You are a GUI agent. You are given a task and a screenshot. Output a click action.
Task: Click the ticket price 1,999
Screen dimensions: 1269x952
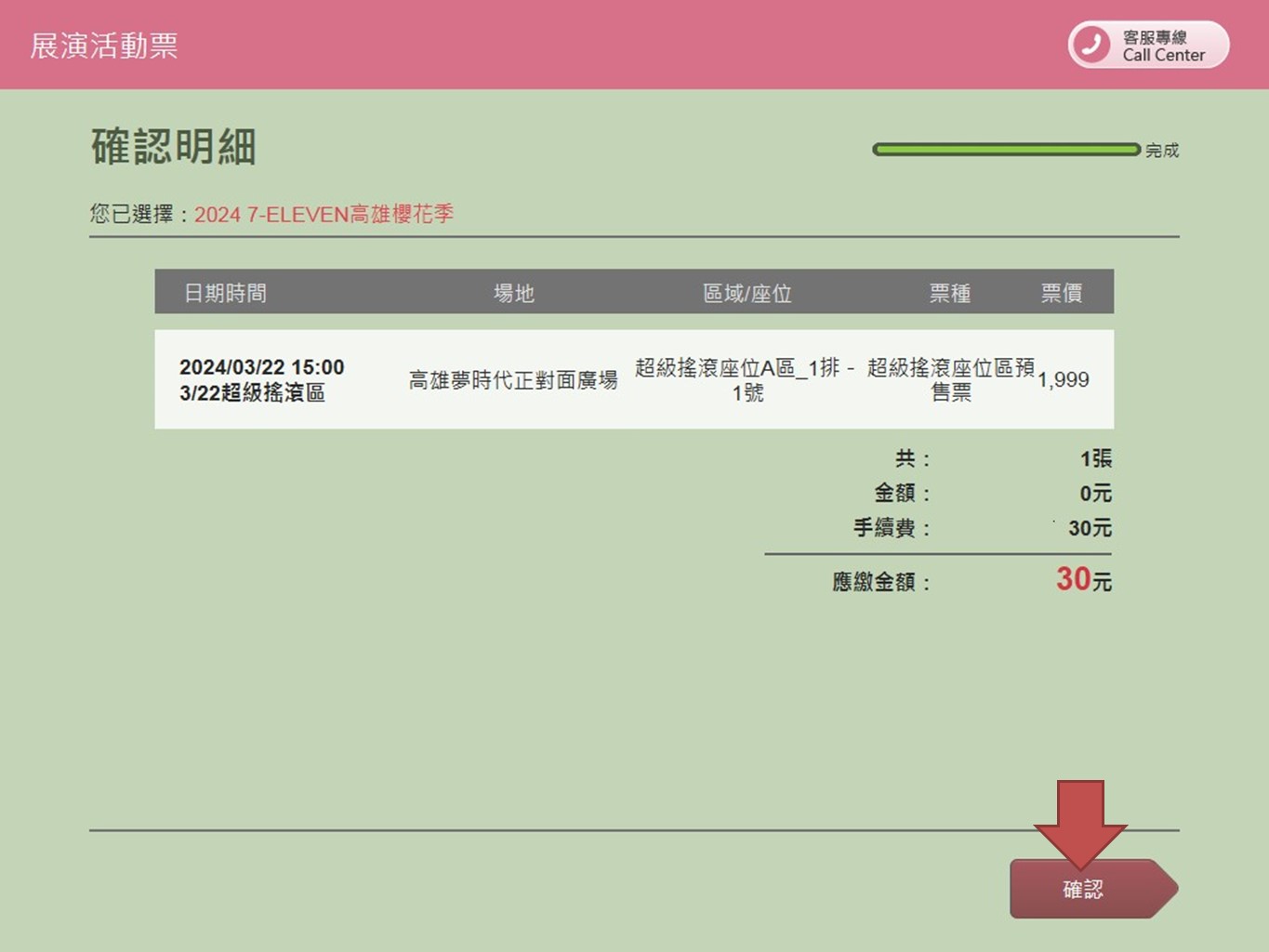pos(1064,379)
